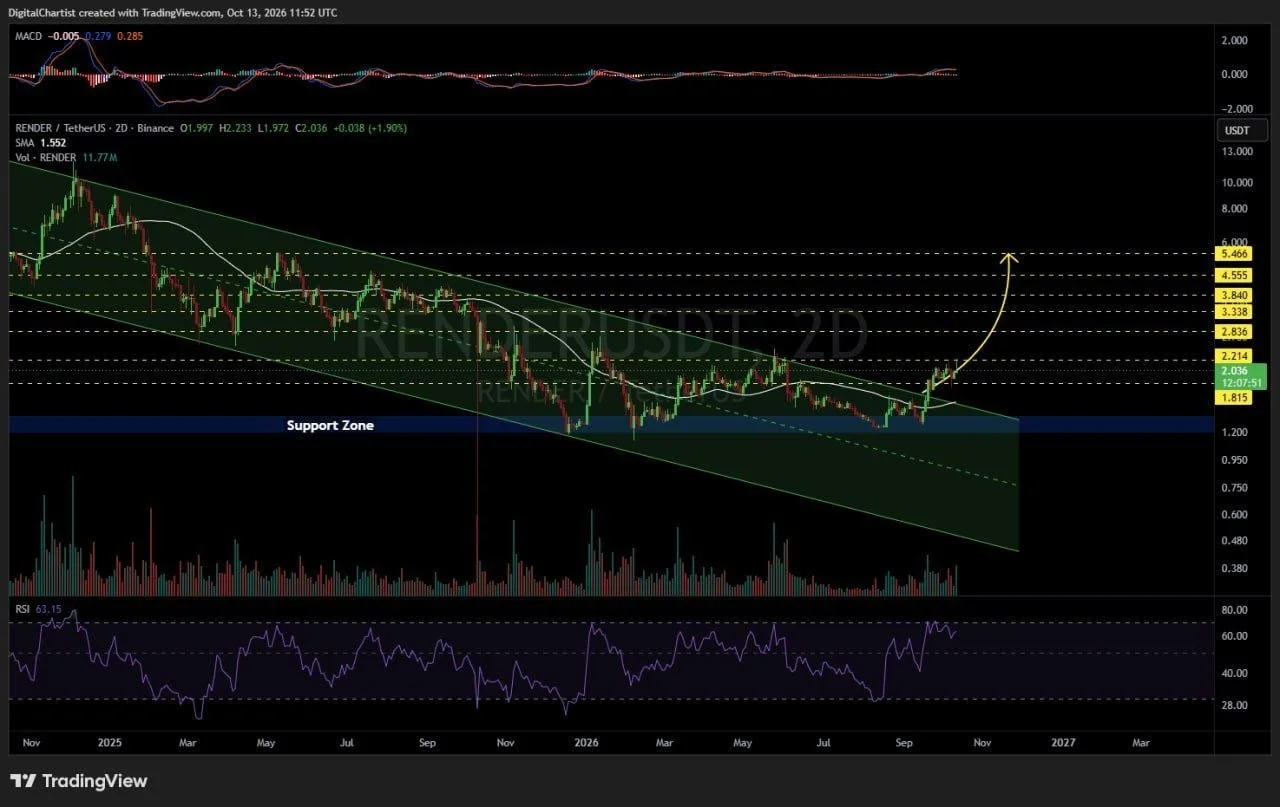This screenshot has width=1280, height=807.
Task: Click the 2025 label on time axis
Action: click(110, 743)
